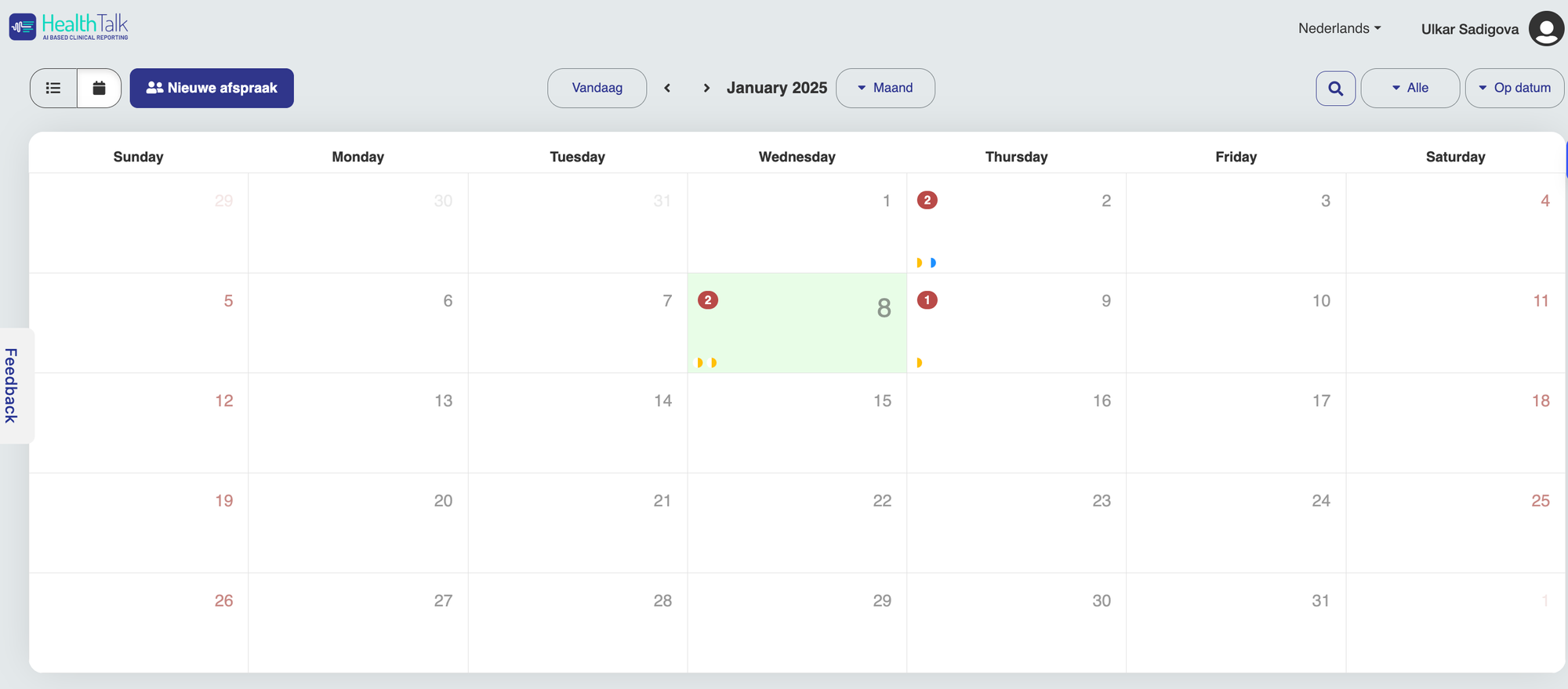Click blue appointment marker on January 2
This screenshot has height=689, width=1568.
(x=933, y=263)
